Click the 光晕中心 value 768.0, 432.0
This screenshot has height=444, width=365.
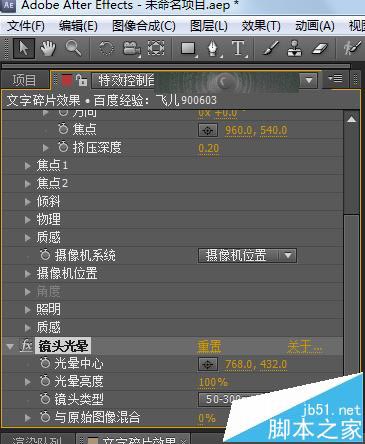pyautogui.click(x=256, y=365)
